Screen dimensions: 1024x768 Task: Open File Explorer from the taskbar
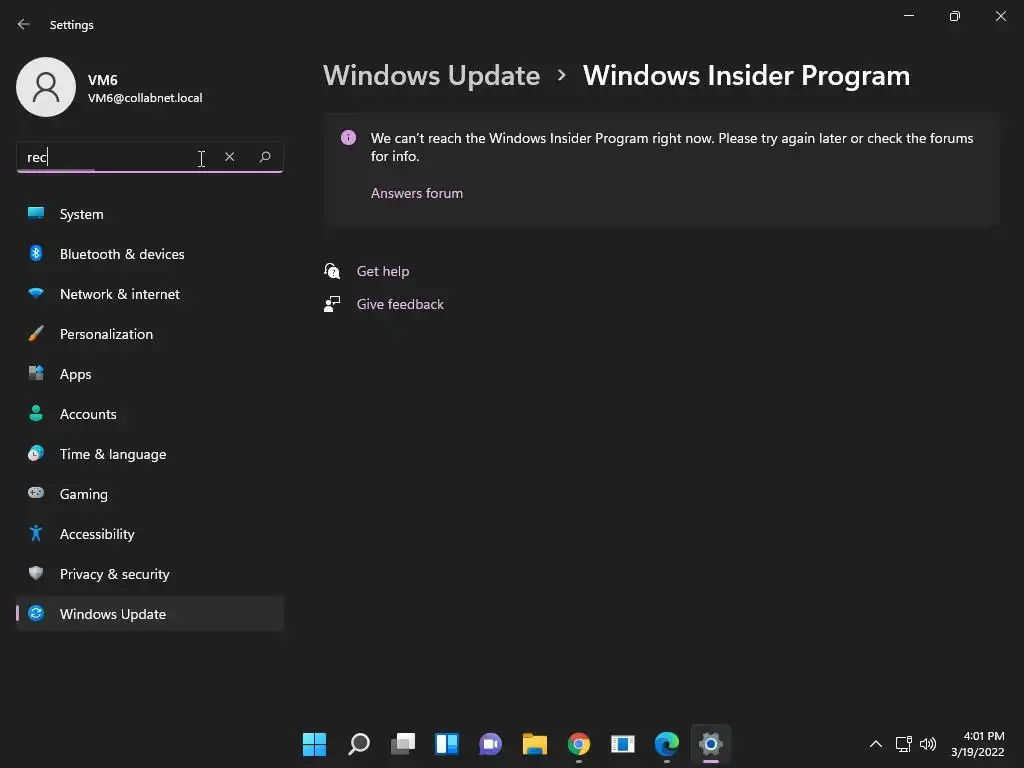pos(535,744)
